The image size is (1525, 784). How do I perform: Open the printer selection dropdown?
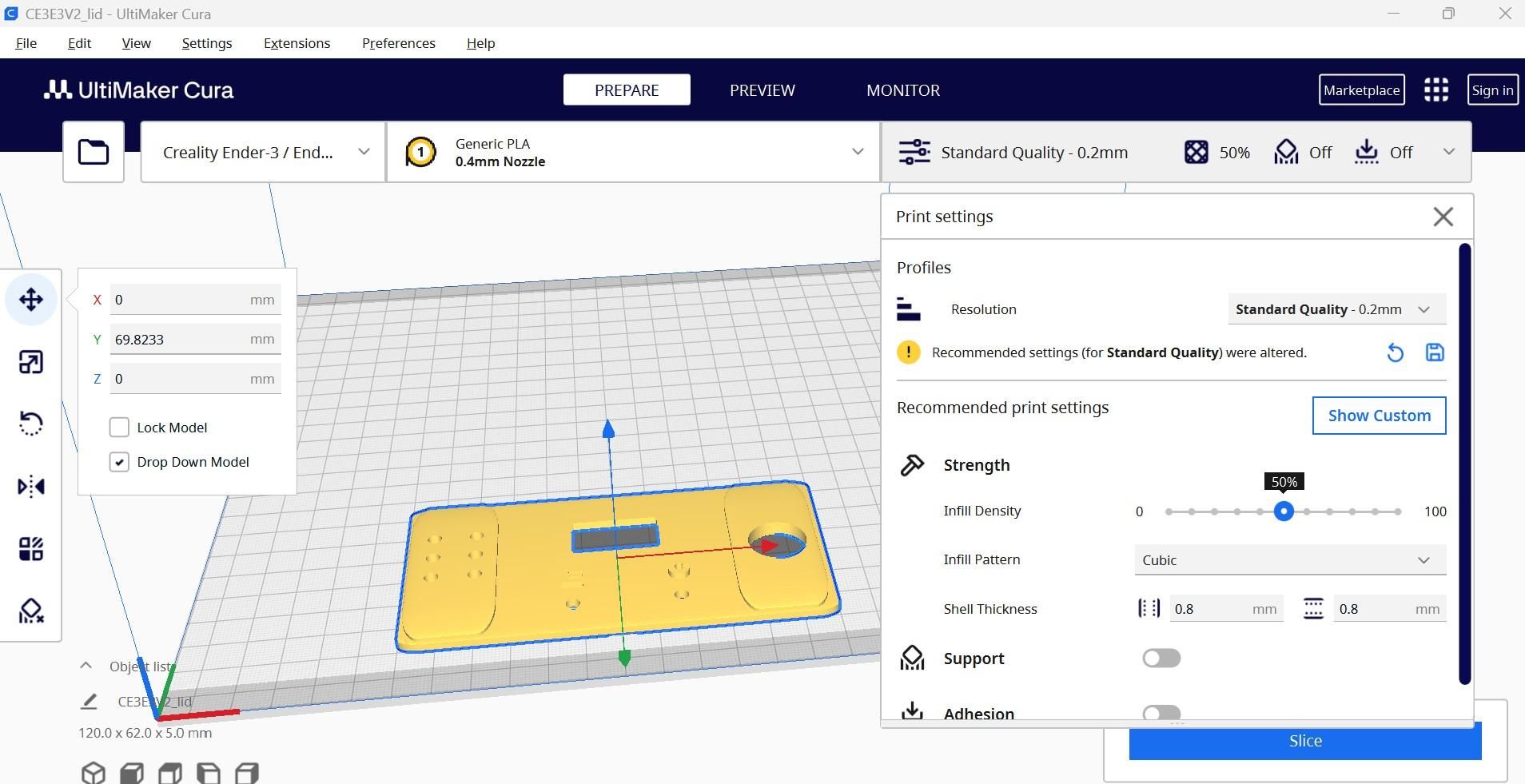pos(263,152)
